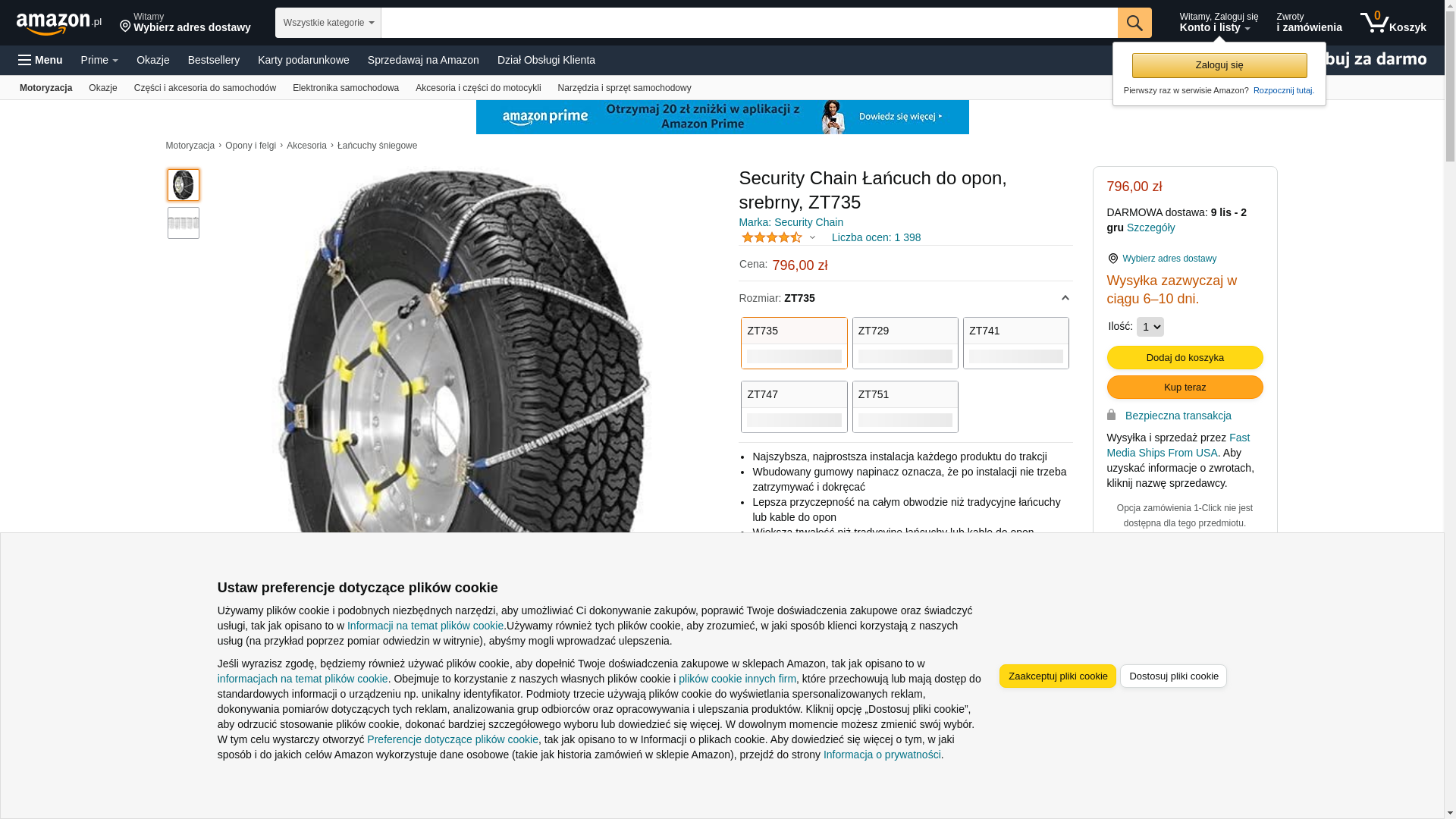Click inside the search input field

pos(749,23)
